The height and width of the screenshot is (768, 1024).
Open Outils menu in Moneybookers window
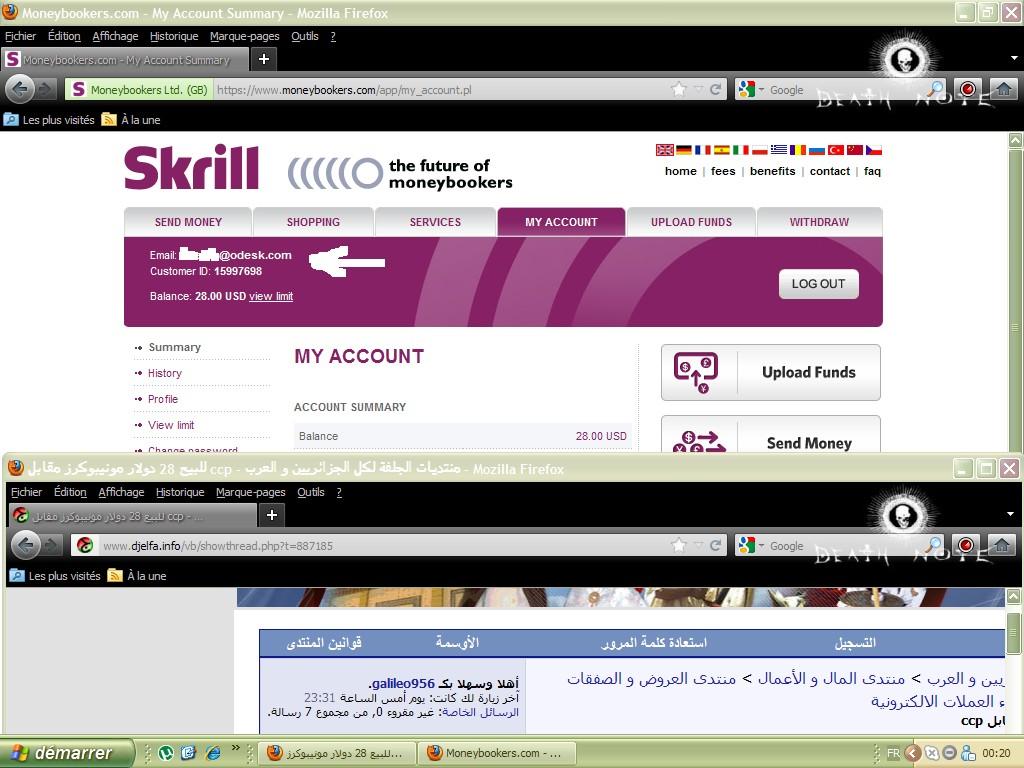(x=304, y=36)
